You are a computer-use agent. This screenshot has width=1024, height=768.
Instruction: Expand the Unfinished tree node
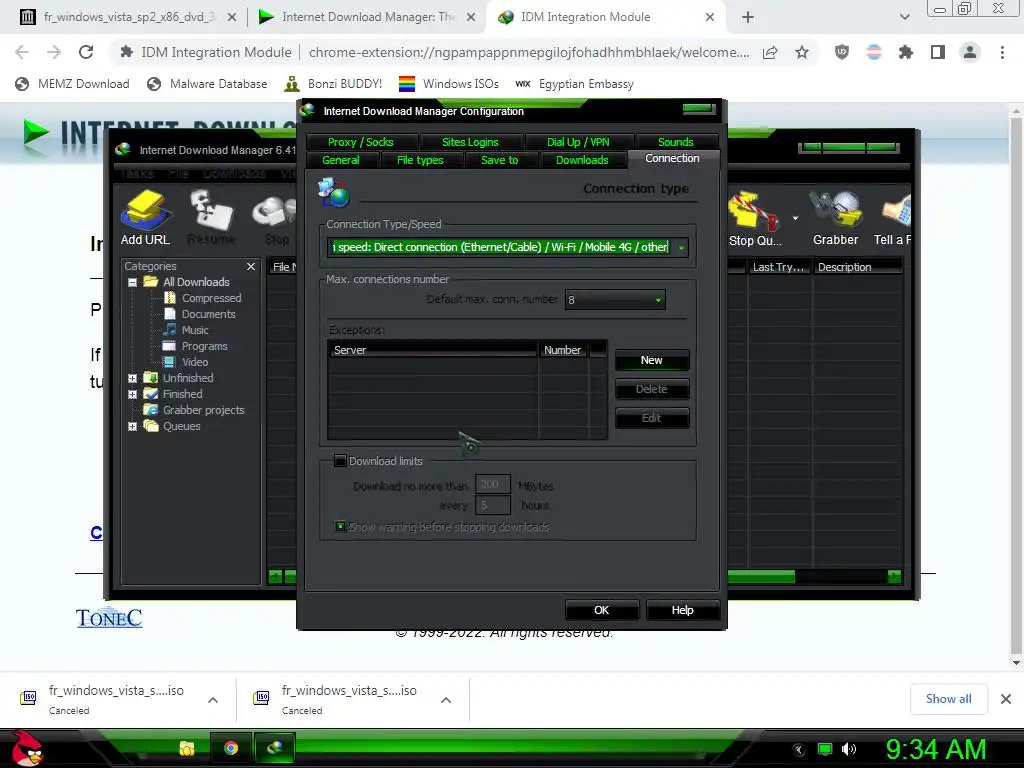pos(133,378)
